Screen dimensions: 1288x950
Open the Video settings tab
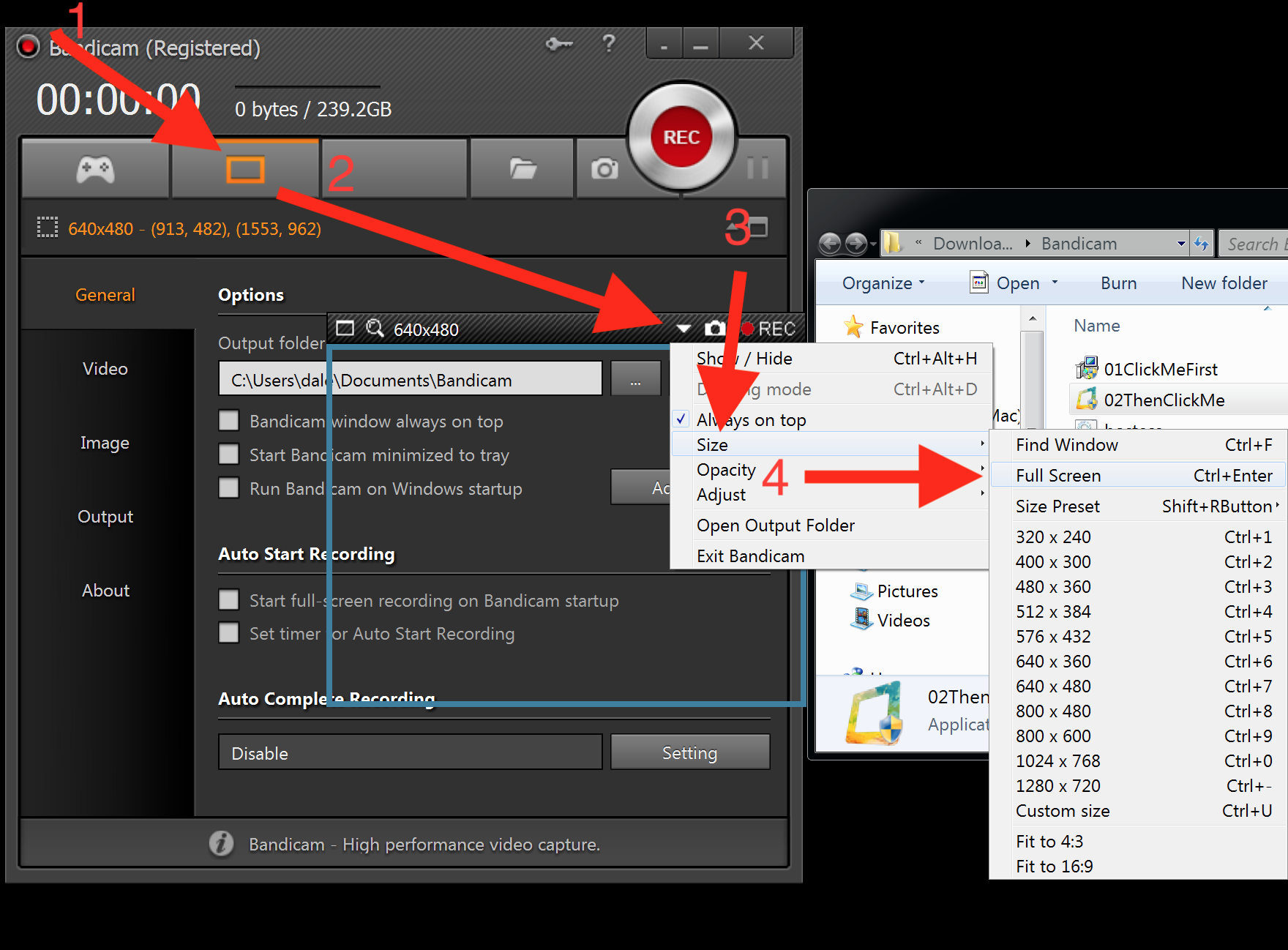coord(105,369)
